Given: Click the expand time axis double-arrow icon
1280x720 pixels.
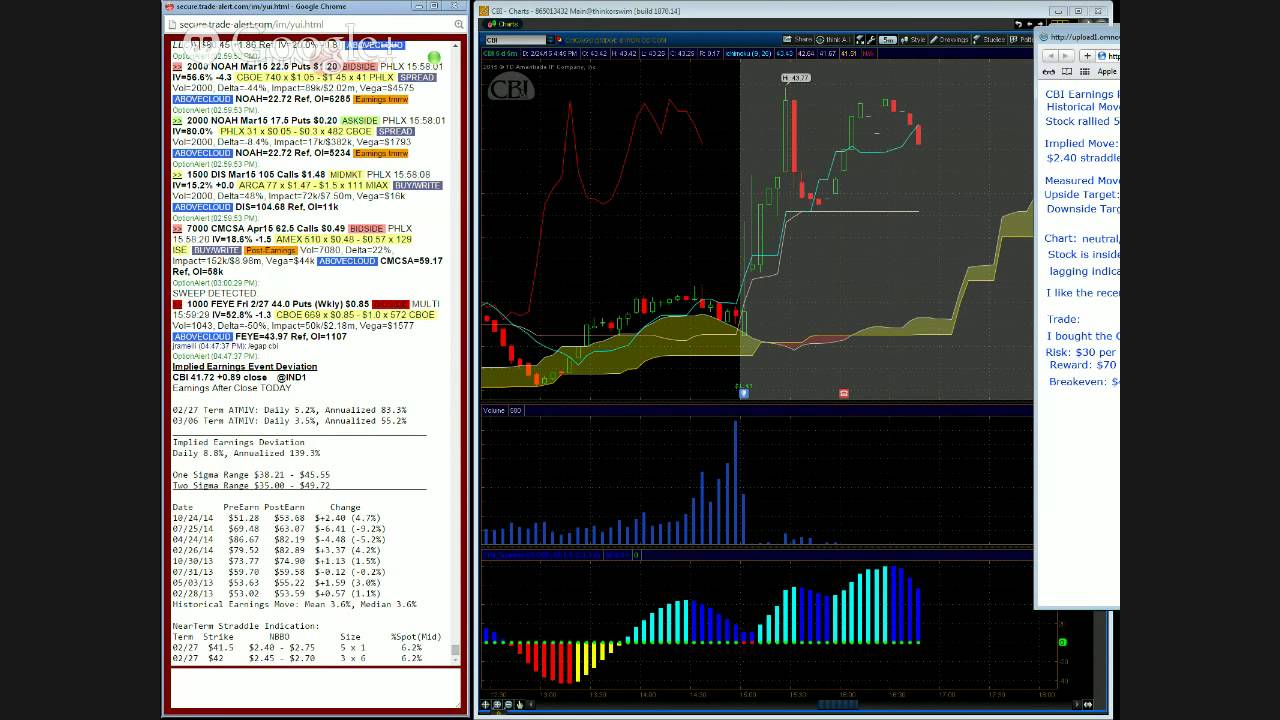Looking at the screenshot, I should pos(1088,705).
